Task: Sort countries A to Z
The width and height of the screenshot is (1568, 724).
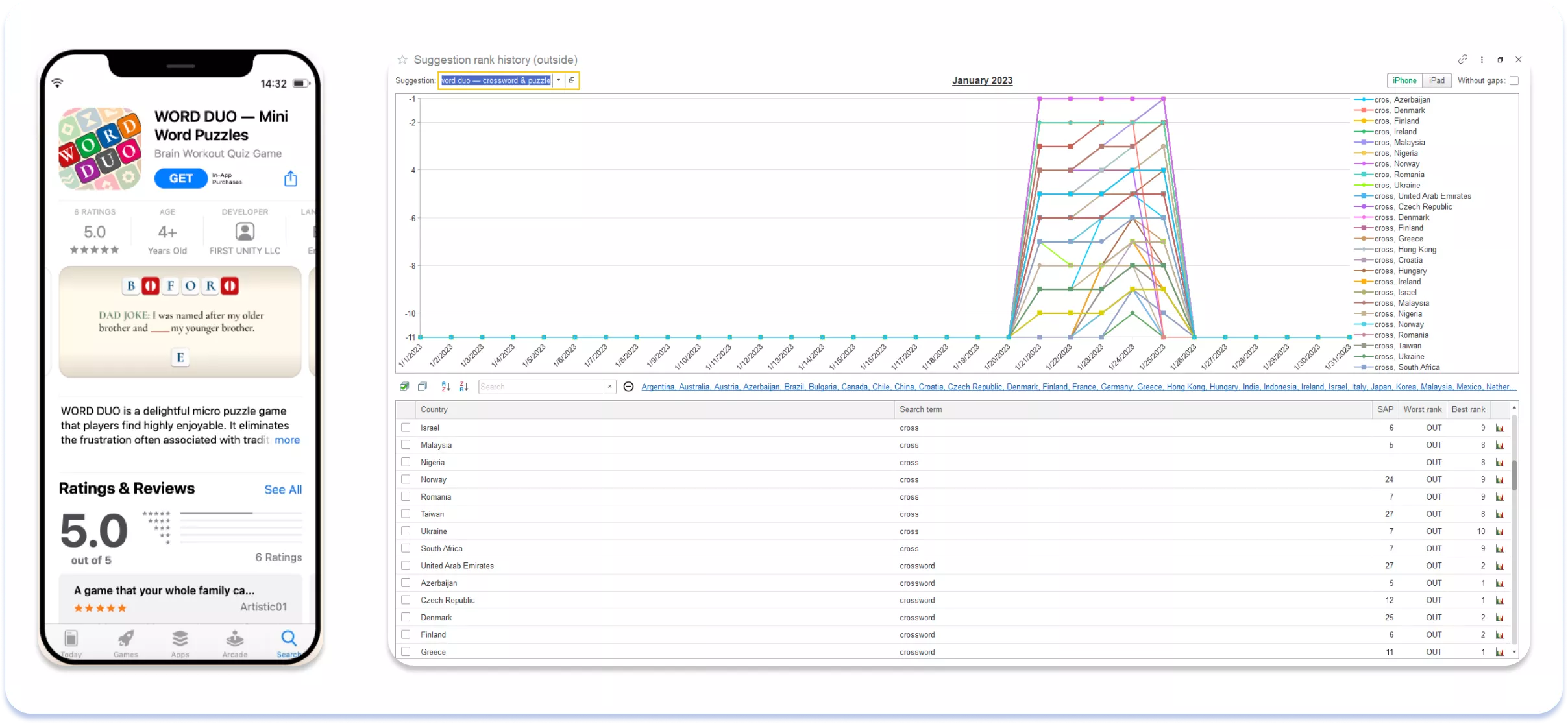Action: 446,387
